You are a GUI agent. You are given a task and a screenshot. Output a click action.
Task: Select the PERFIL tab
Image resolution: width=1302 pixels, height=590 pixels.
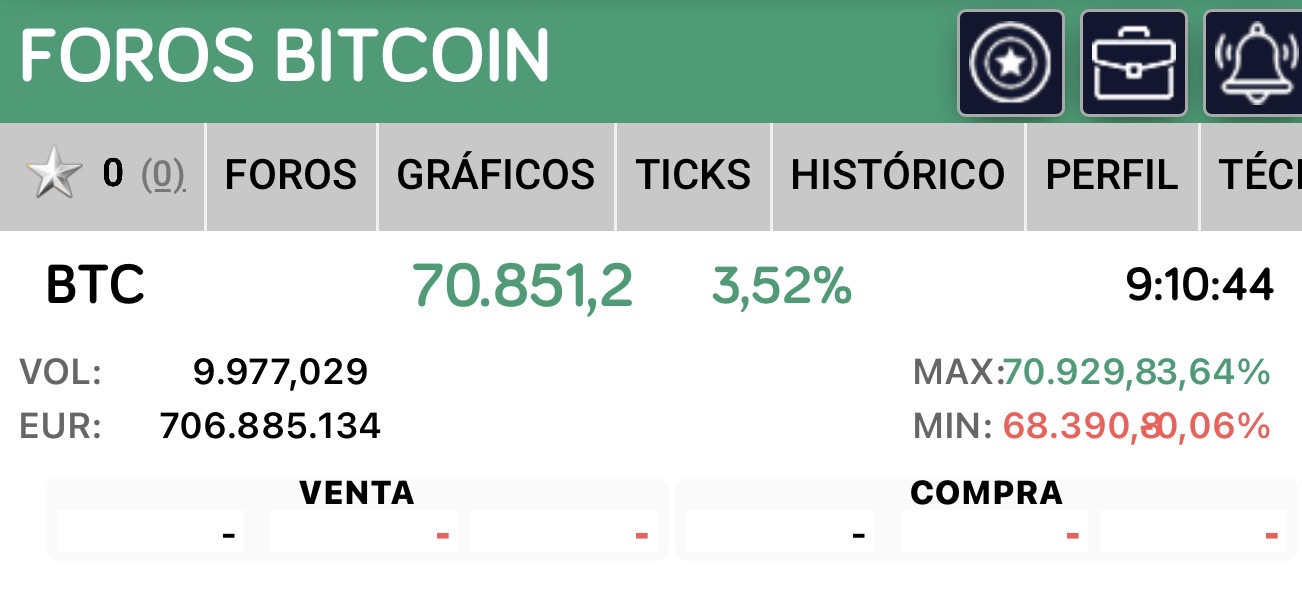[x=1112, y=176]
